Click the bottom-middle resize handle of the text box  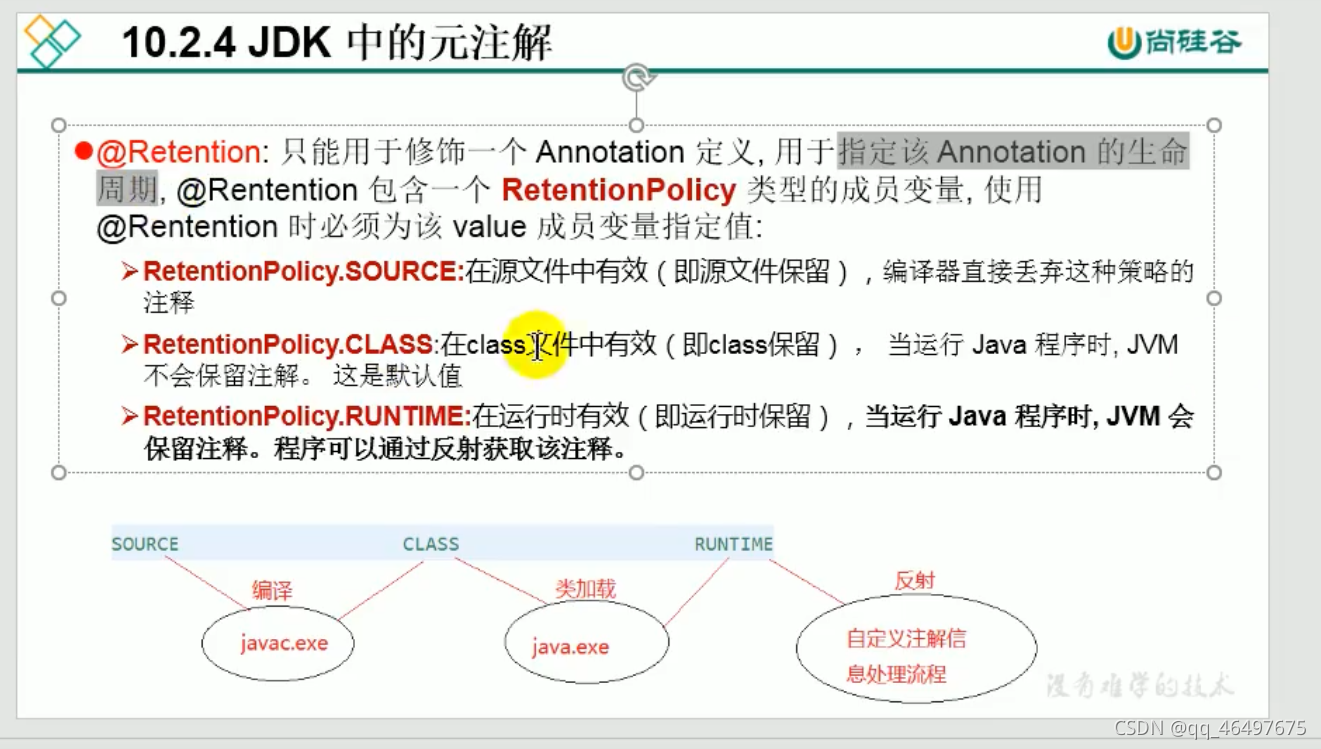click(636, 472)
